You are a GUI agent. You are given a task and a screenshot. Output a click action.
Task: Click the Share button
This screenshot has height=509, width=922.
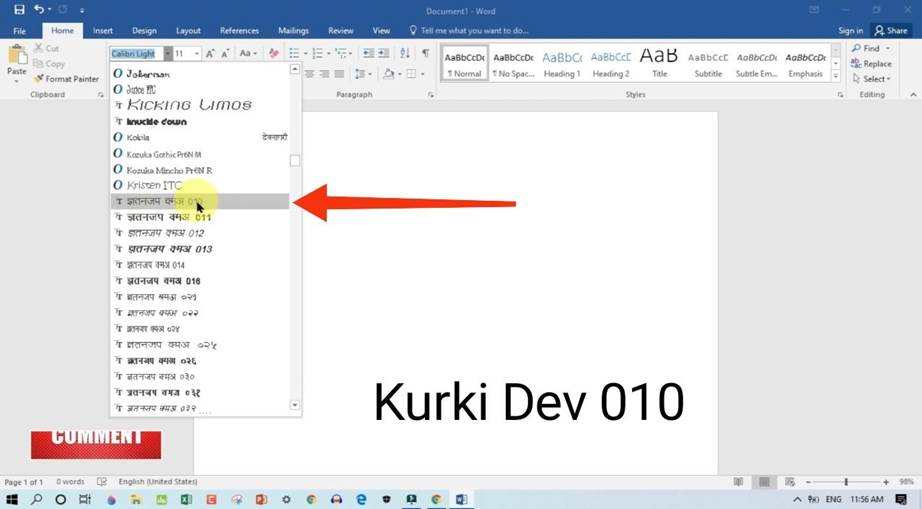click(891, 31)
